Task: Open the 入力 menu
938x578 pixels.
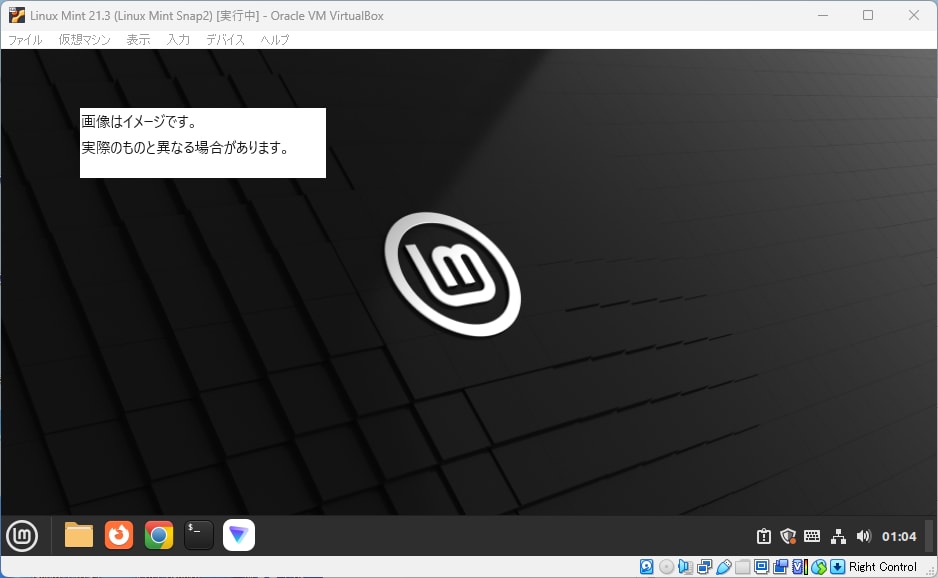Action: tap(178, 39)
